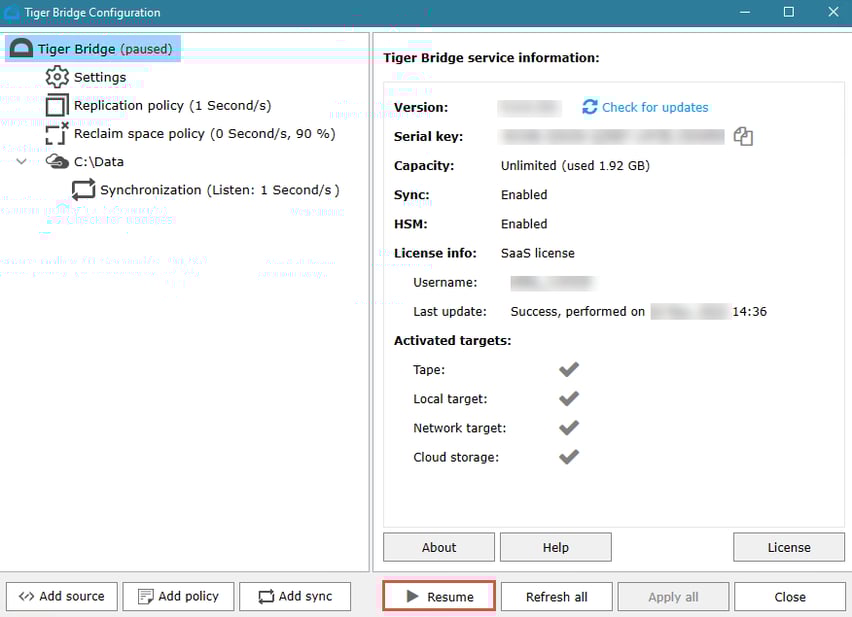This screenshot has width=852, height=617.
Task: Click the checkmark next to Local target
Action: pyautogui.click(x=568, y=398)
